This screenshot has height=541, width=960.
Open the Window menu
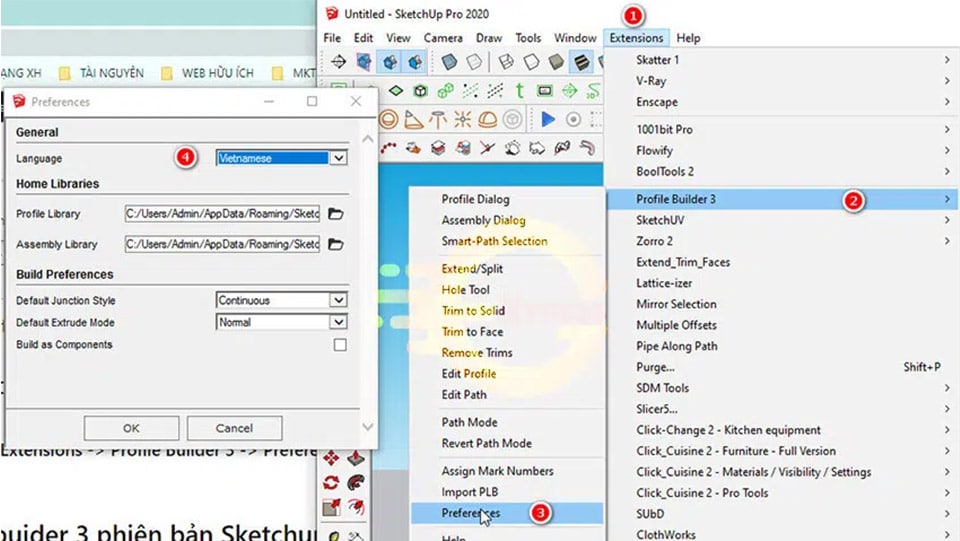point(575,38)
